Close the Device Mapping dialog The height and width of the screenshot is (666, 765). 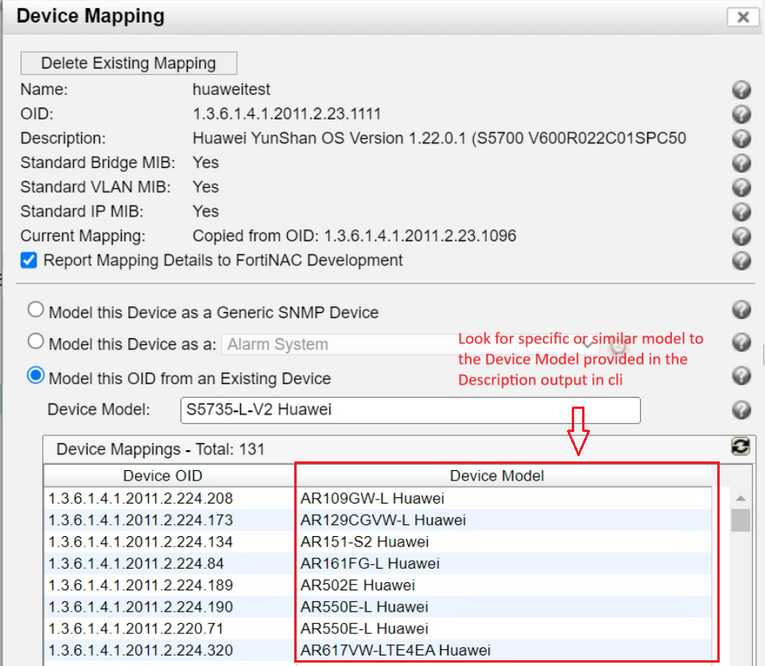click(x=743, y=17)
